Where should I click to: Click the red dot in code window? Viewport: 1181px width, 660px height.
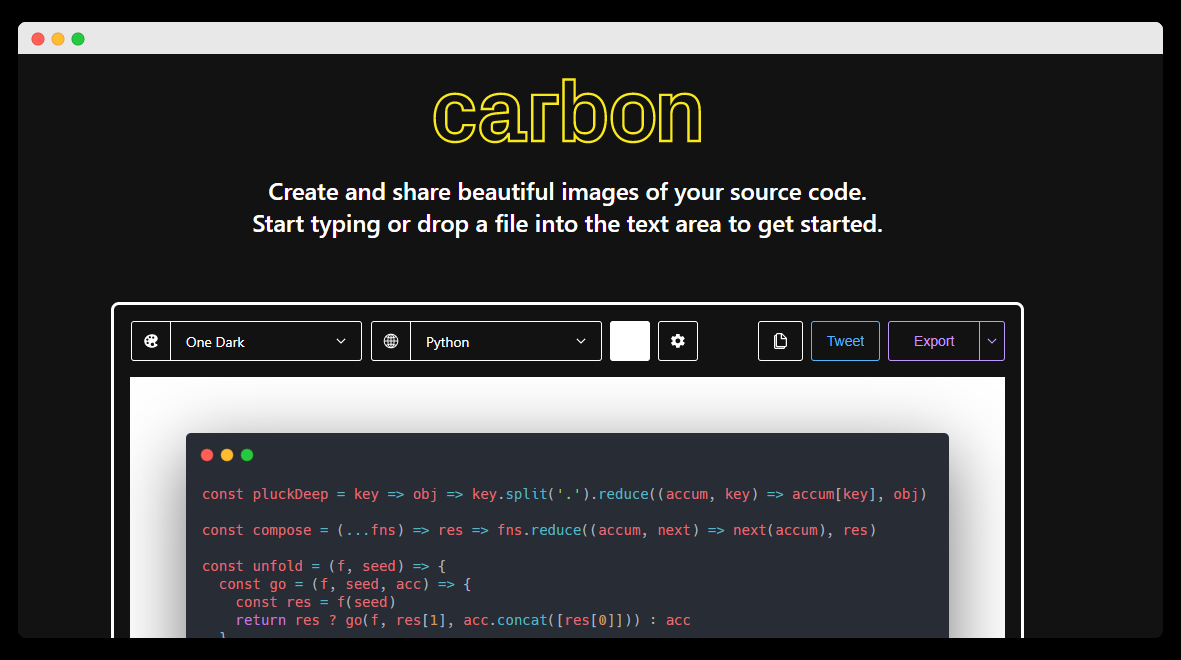click(207, 455)
